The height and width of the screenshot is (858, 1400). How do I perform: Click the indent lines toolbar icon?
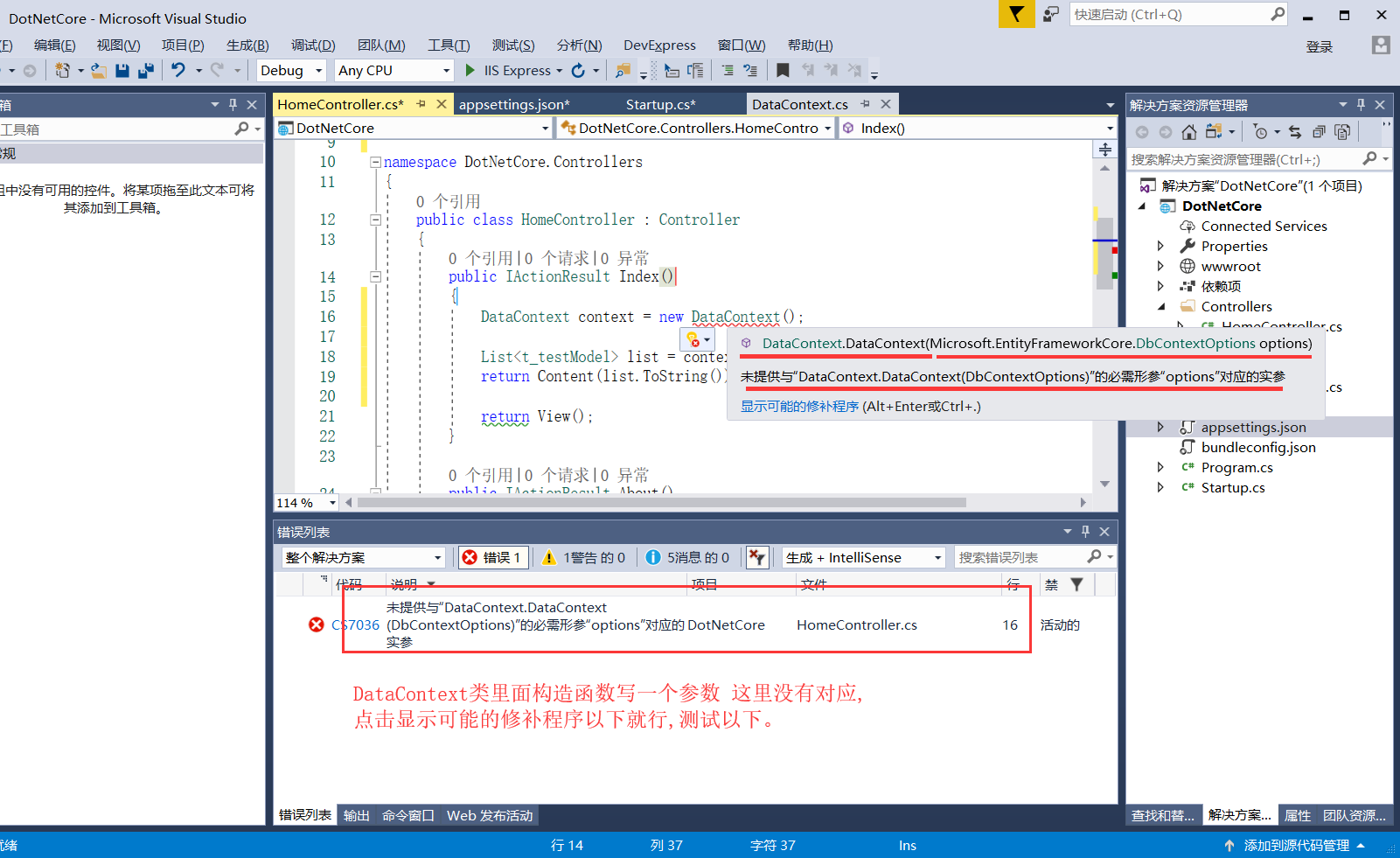click(728, 70)
